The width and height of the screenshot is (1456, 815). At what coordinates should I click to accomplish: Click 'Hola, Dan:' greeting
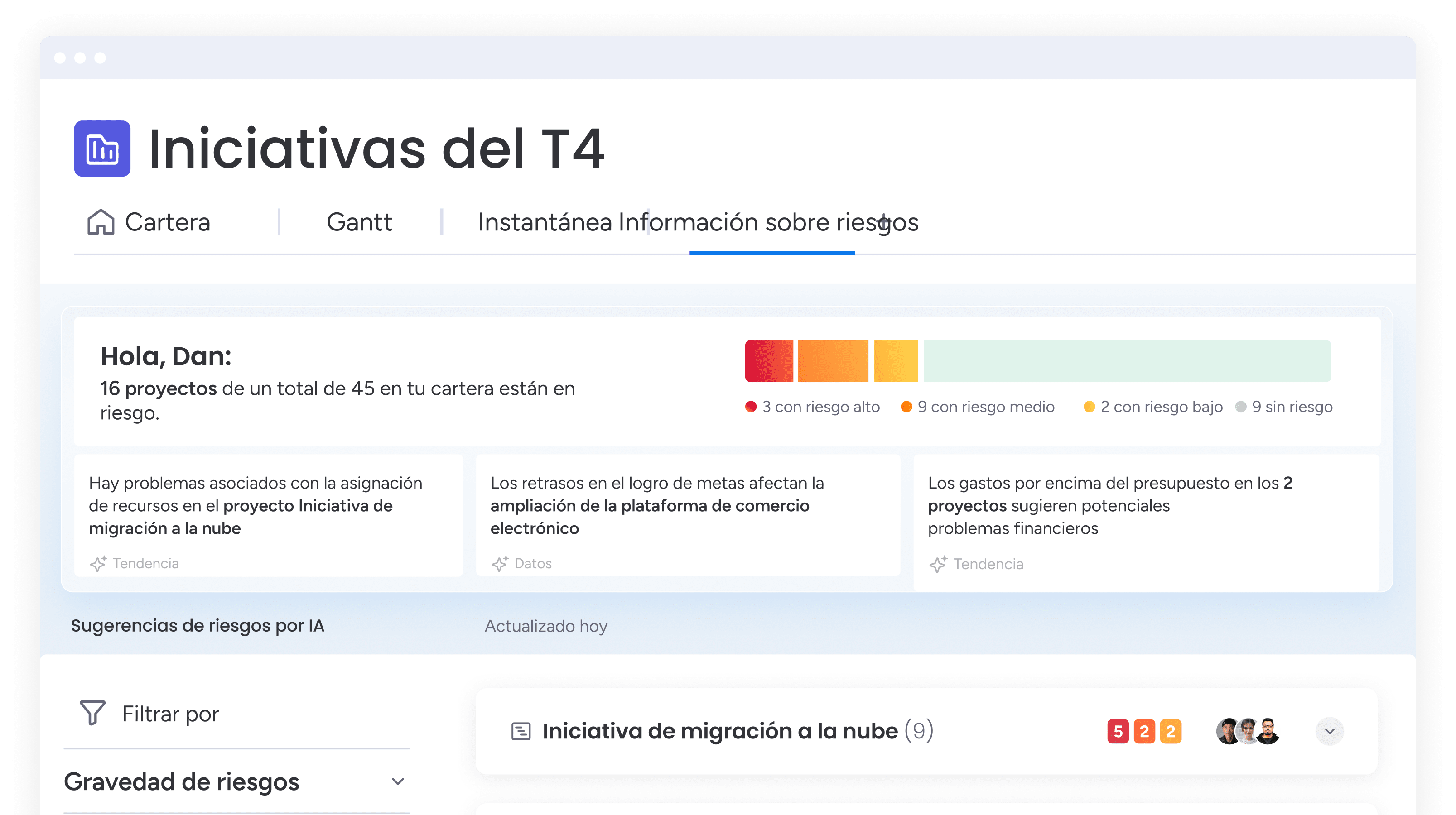(166, 356)
